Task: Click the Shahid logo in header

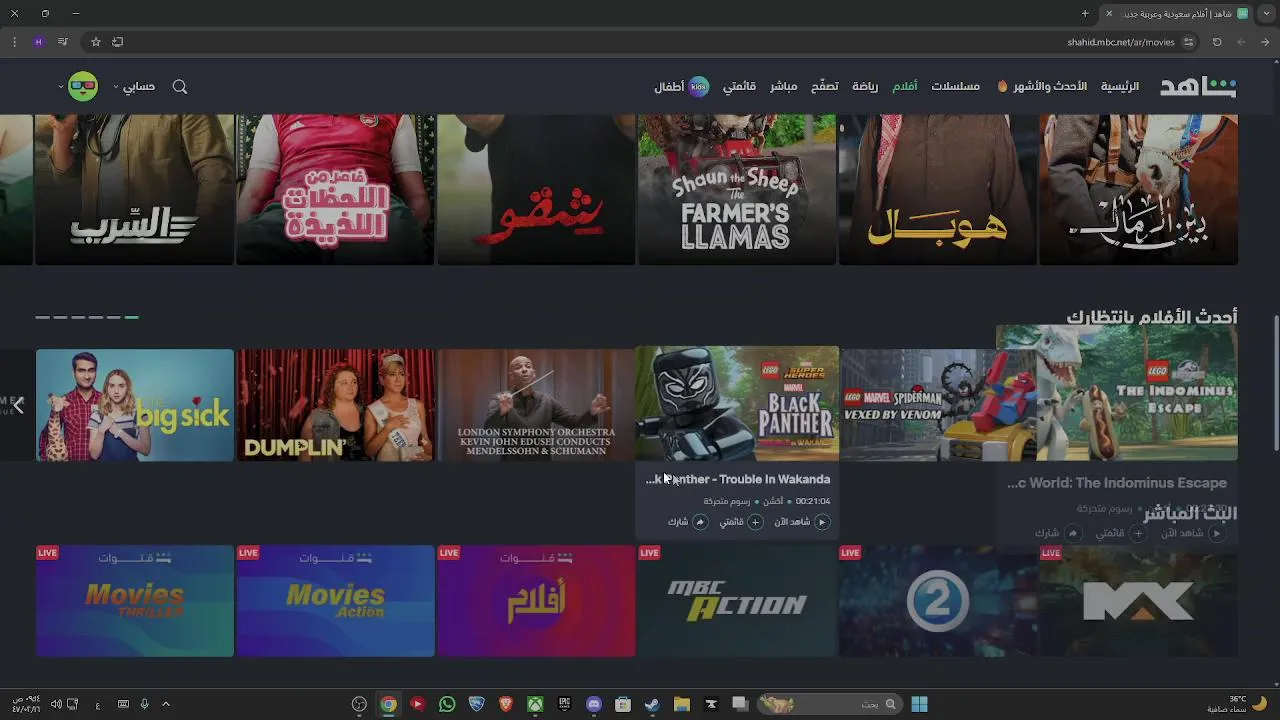Action: click(x=1198, y=87)
